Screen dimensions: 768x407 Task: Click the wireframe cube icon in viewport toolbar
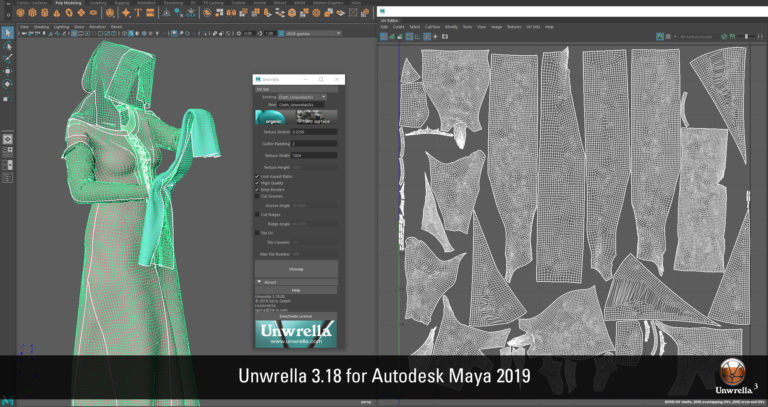coord(123,34)
